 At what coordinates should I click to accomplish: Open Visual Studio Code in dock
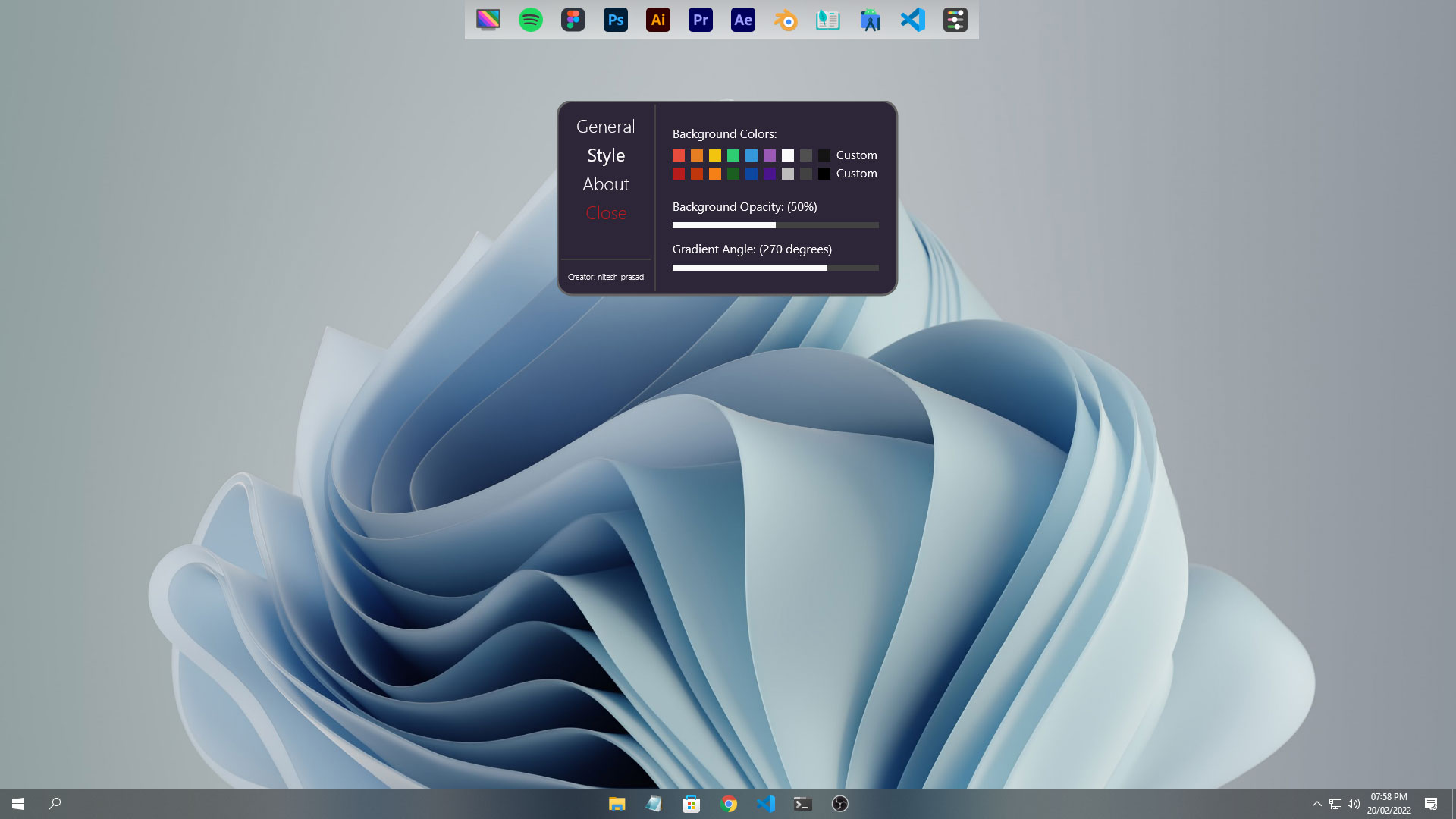(x=913, y=20)
